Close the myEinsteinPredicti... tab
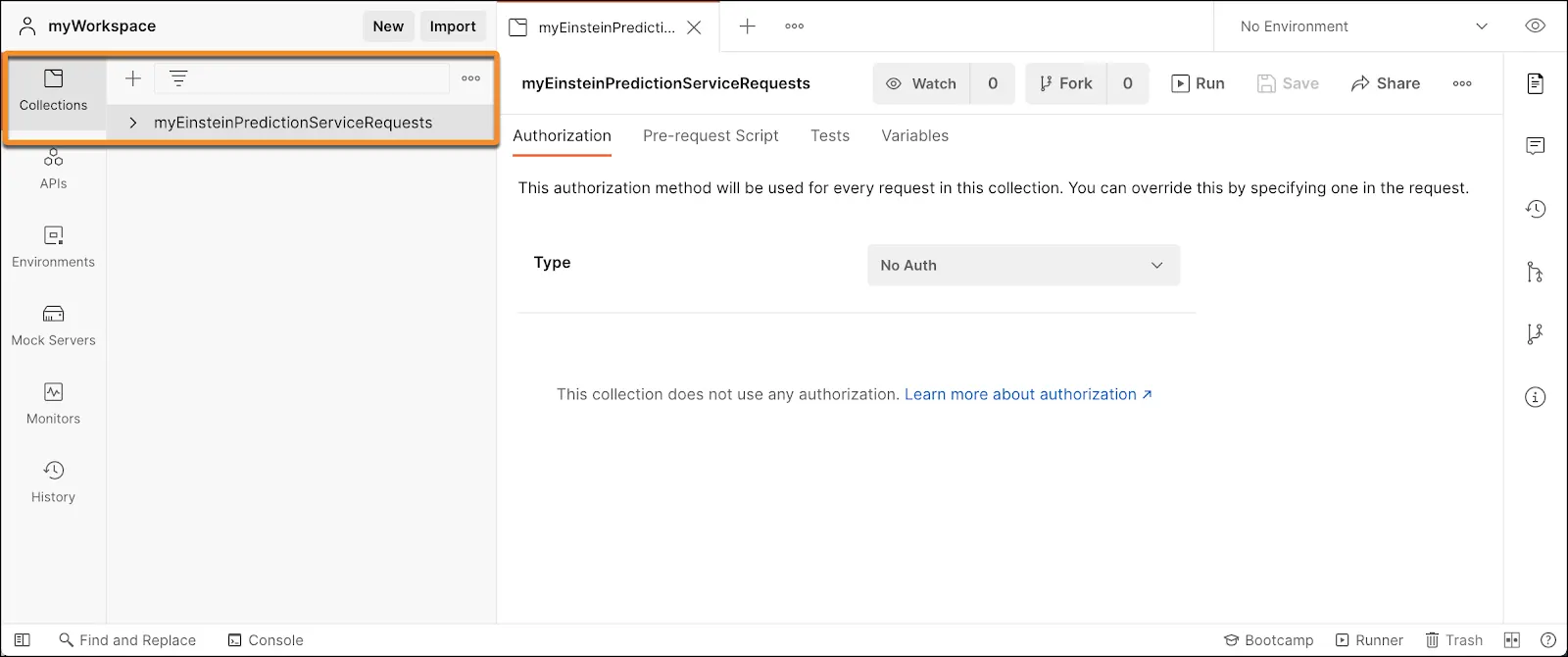This screenshot has height=657, width=1568. click(x=694, y=27)
